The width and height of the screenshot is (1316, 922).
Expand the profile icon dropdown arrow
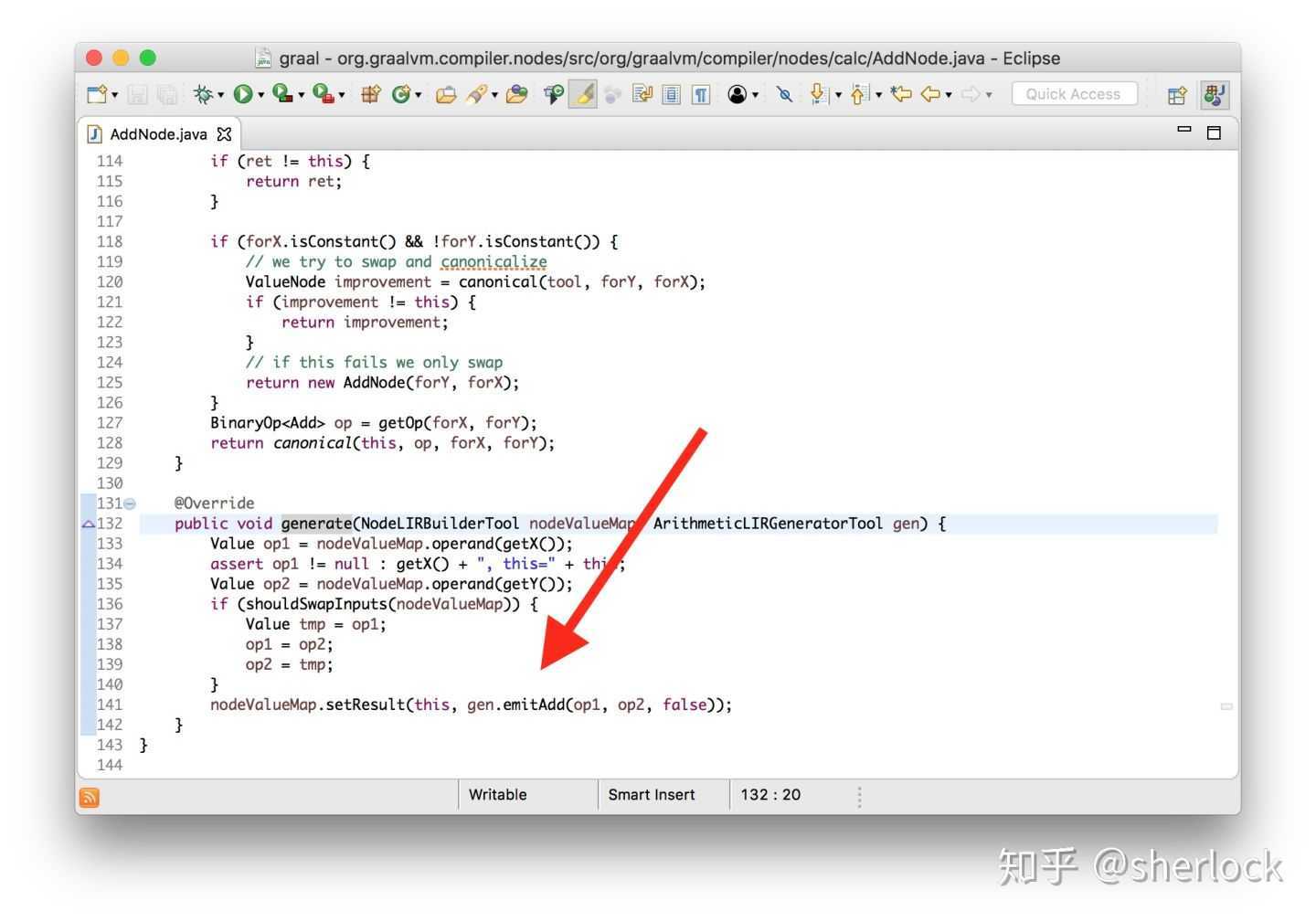[755, 95]
